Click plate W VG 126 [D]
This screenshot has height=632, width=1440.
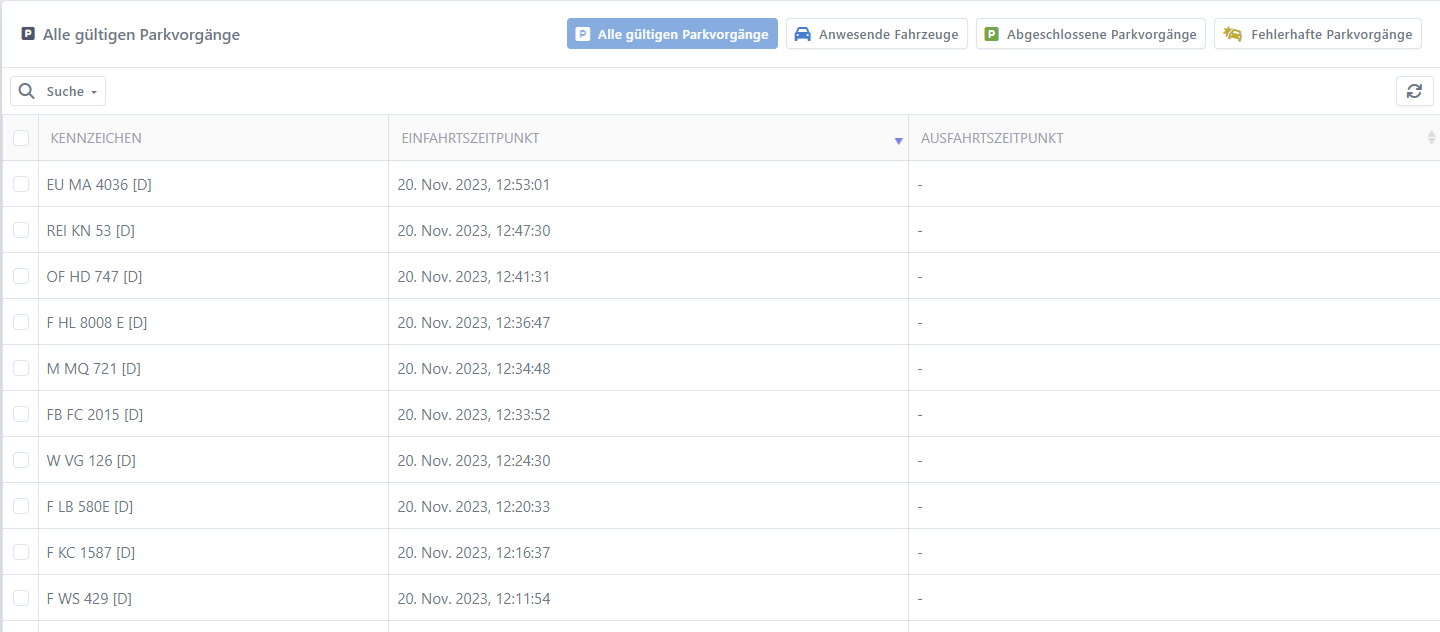pos(91,460)
